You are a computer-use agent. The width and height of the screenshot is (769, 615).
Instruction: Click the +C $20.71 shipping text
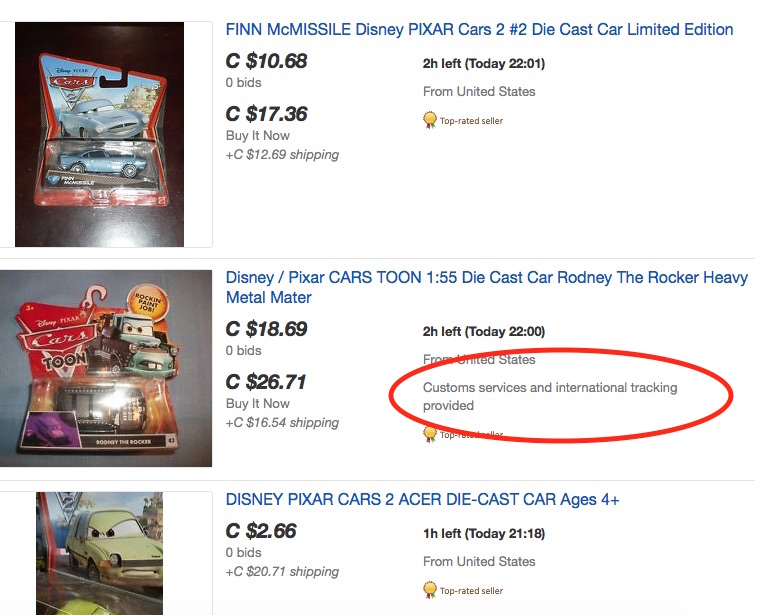tap(282, 572)
